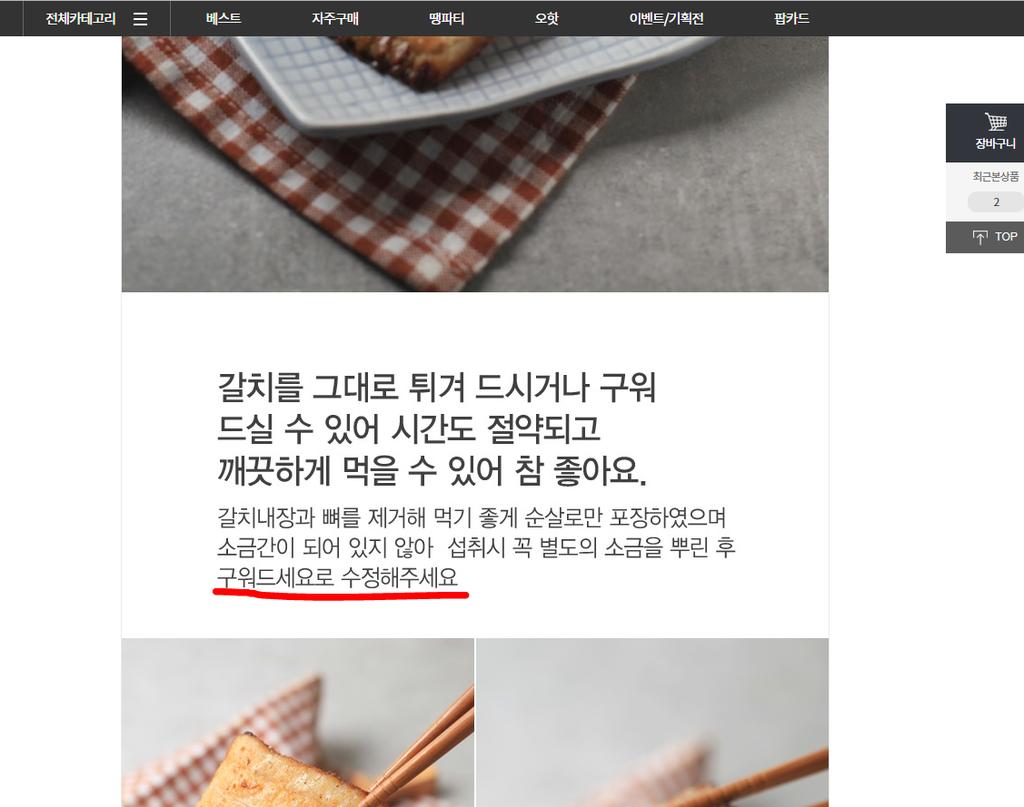1024x807 pixels.
Task: Click the plated hairtail photo on checkered cloth
Action: [475, 164]
